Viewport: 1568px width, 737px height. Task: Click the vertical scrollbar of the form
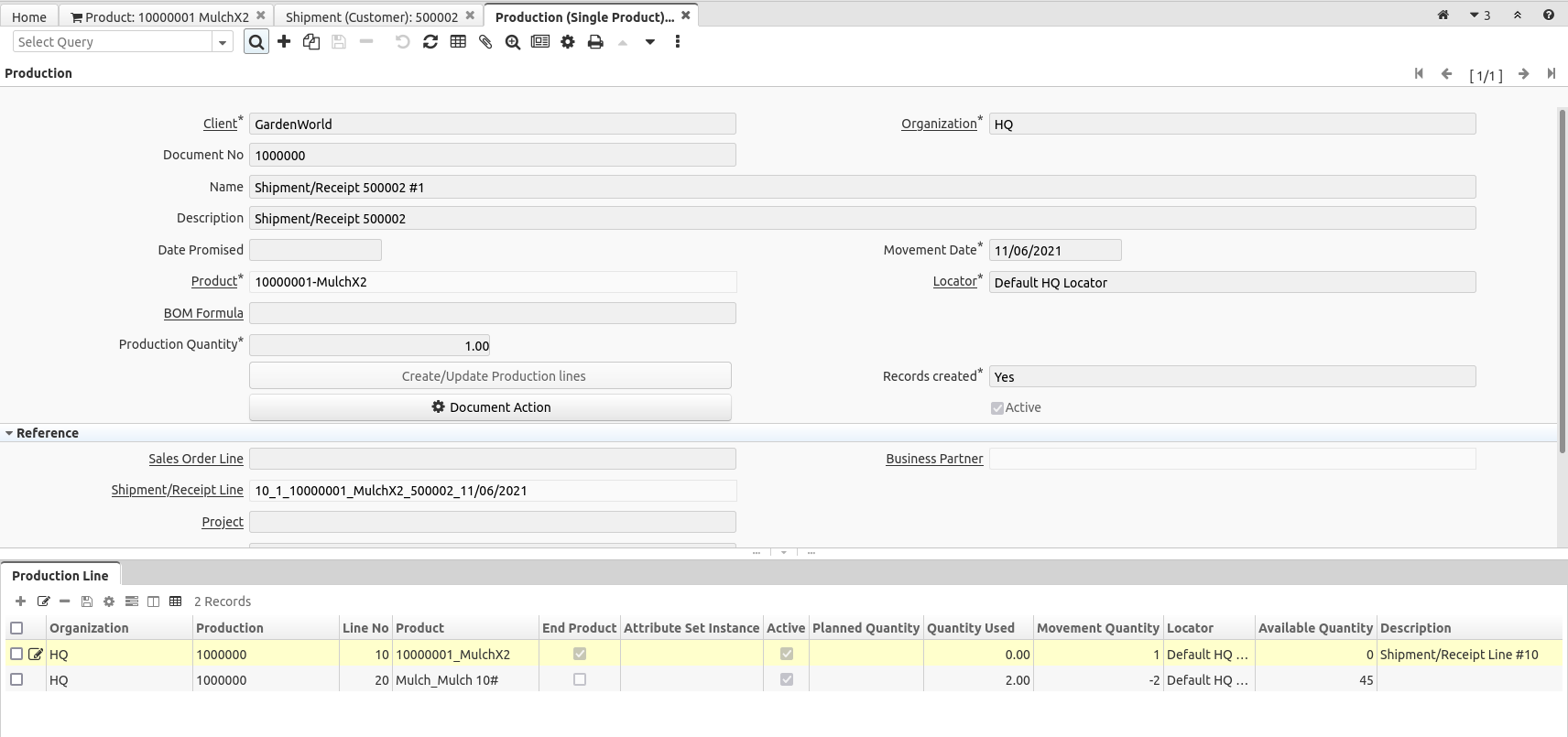click(1562, 275)
